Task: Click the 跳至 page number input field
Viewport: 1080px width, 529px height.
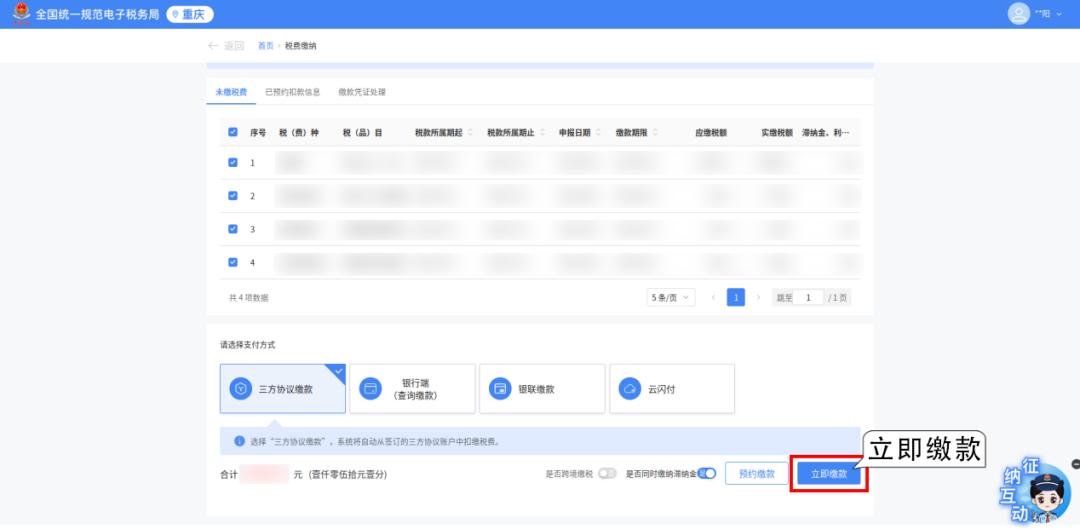Action: coord(808,298)
